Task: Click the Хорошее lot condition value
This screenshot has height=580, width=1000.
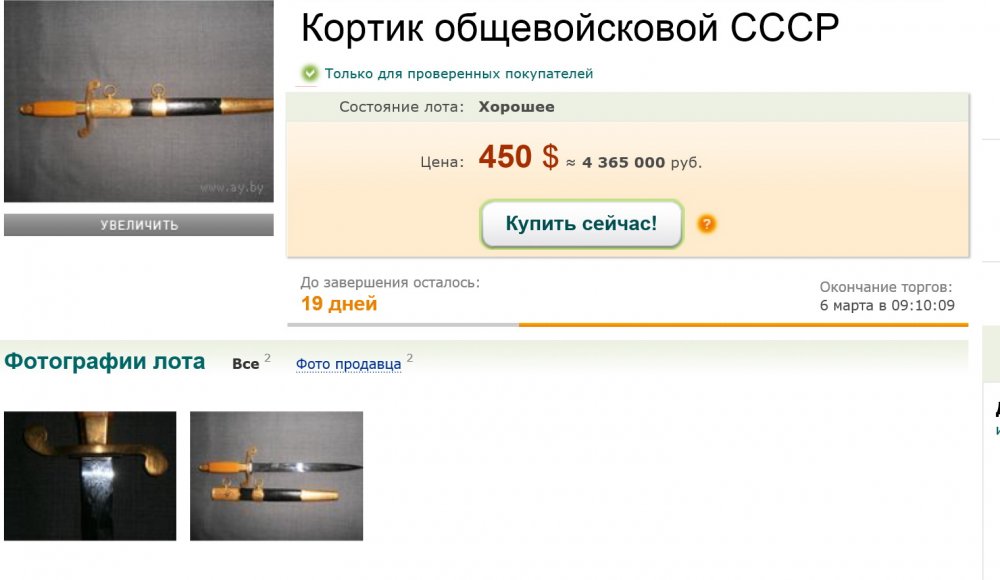Action: pos(517,107)
